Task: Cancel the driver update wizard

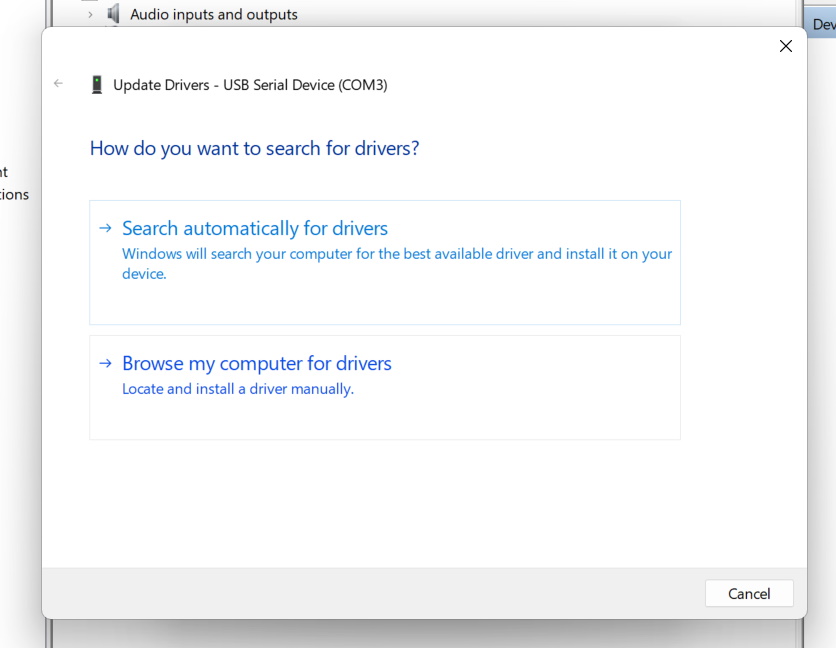Action: click(748, 593)
